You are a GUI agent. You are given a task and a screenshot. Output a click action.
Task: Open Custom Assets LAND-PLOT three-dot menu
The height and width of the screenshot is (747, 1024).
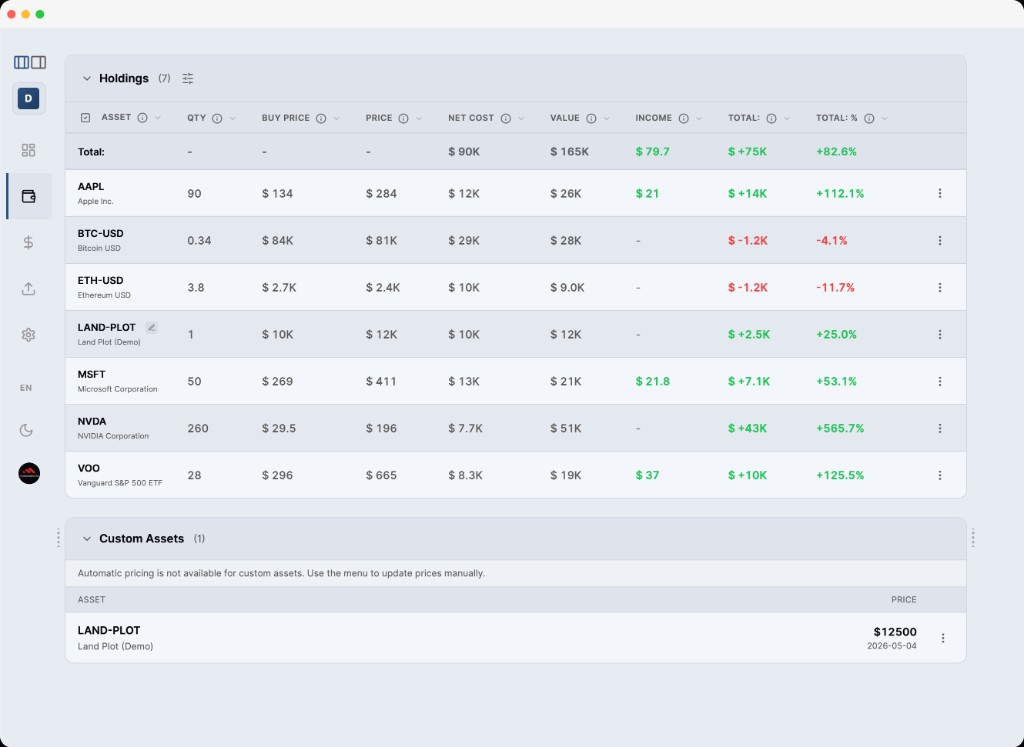943,638
